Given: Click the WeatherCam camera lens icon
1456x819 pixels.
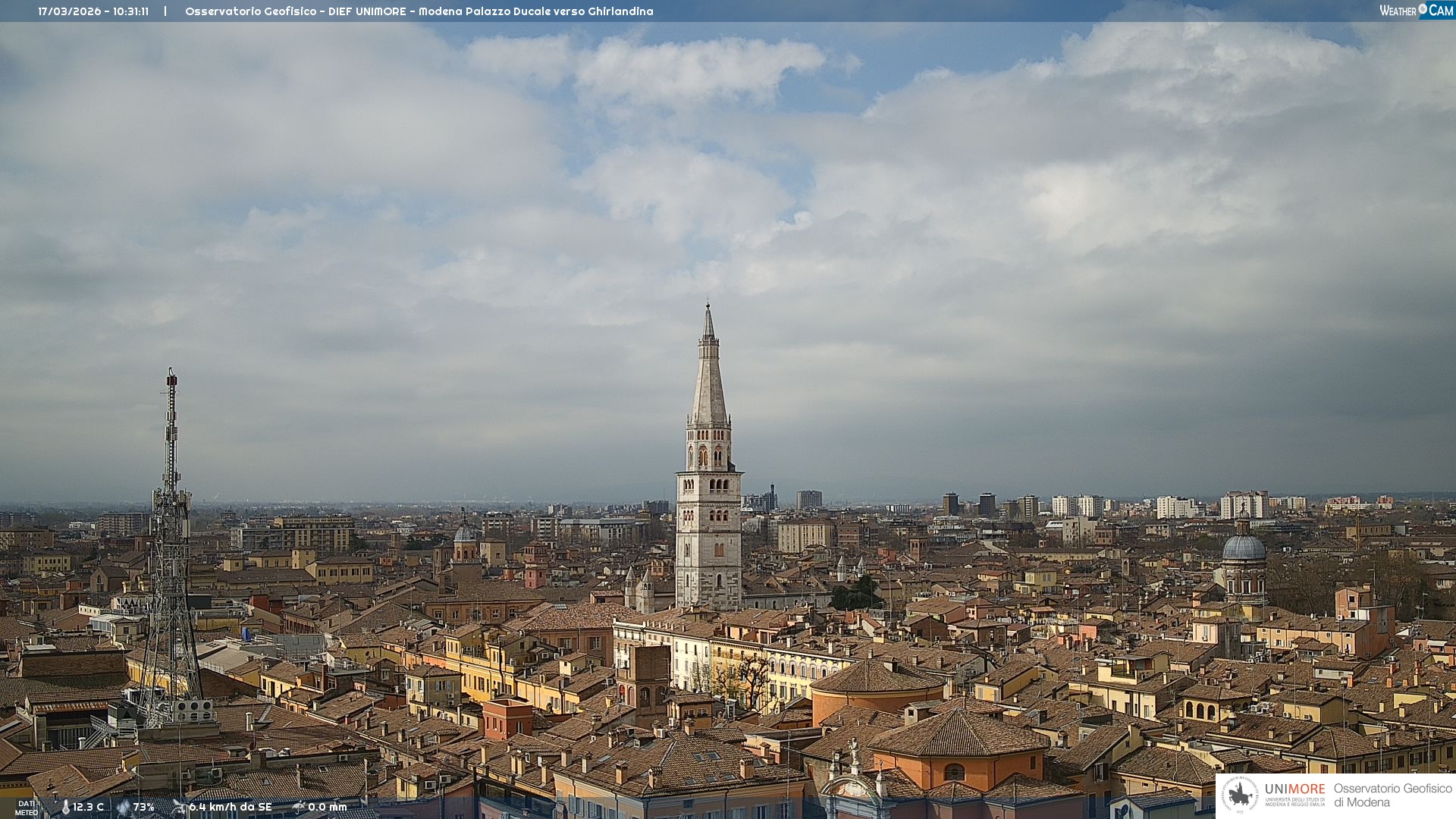Looking at the screenshot, I should pyautogui.click(x=1423, y=9).
